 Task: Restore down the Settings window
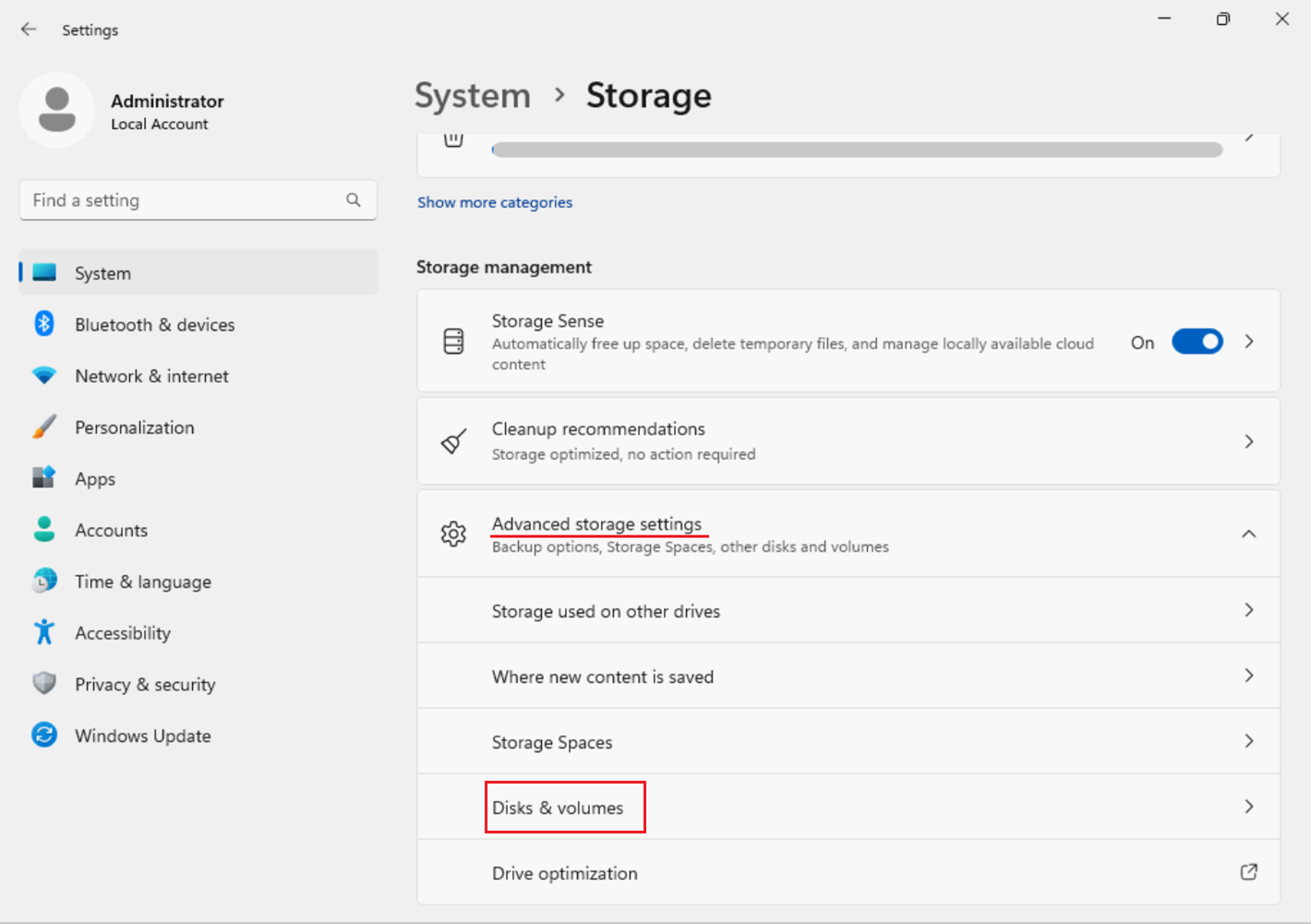point(1223,18)
